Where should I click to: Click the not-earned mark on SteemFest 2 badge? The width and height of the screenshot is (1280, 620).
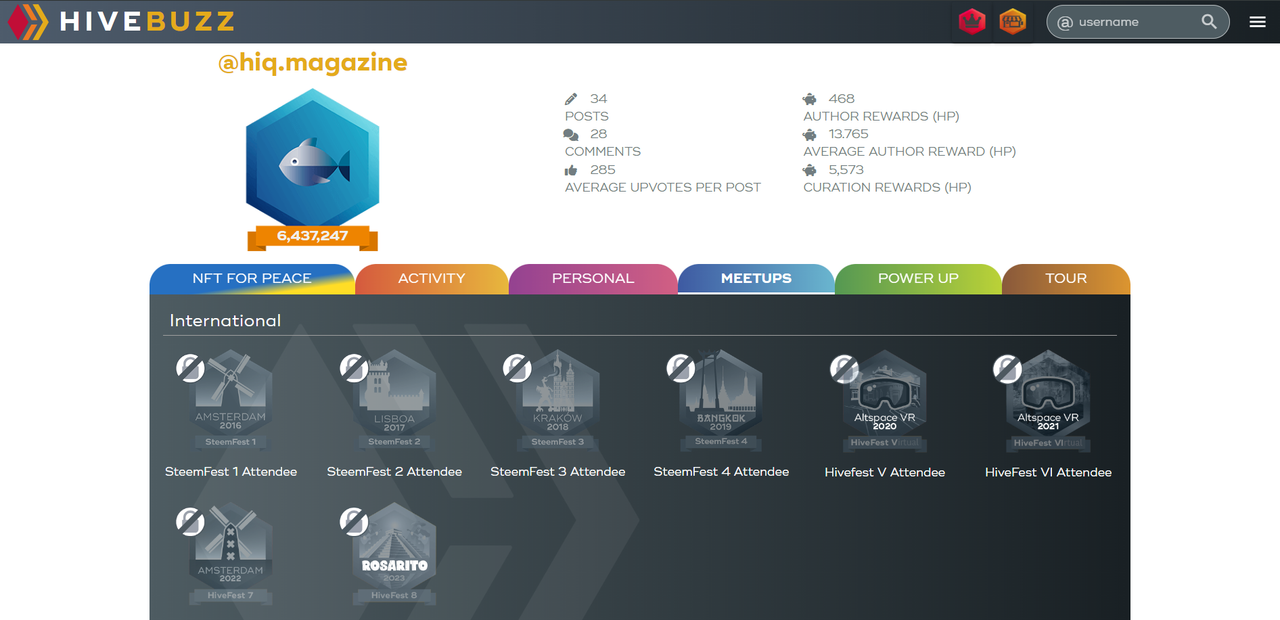pos(353,368)
